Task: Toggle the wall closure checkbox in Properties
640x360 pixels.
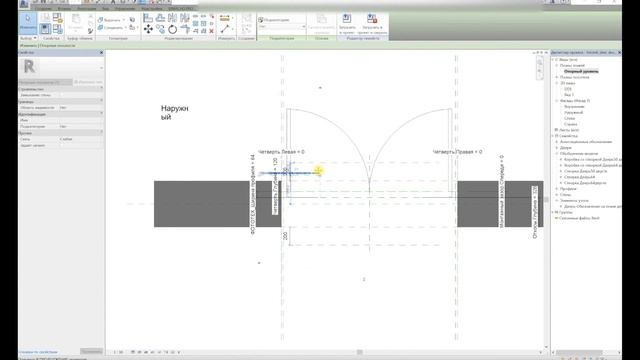Action: (62, 95)
